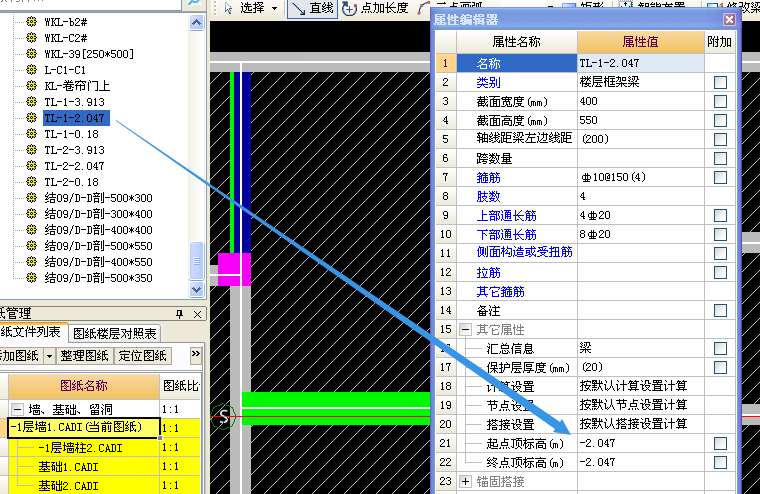The height and width of the screenshot is (494, 760).
Task: Collapse the 墙、基础、留洞 drawing group
Action: [17, 410]
